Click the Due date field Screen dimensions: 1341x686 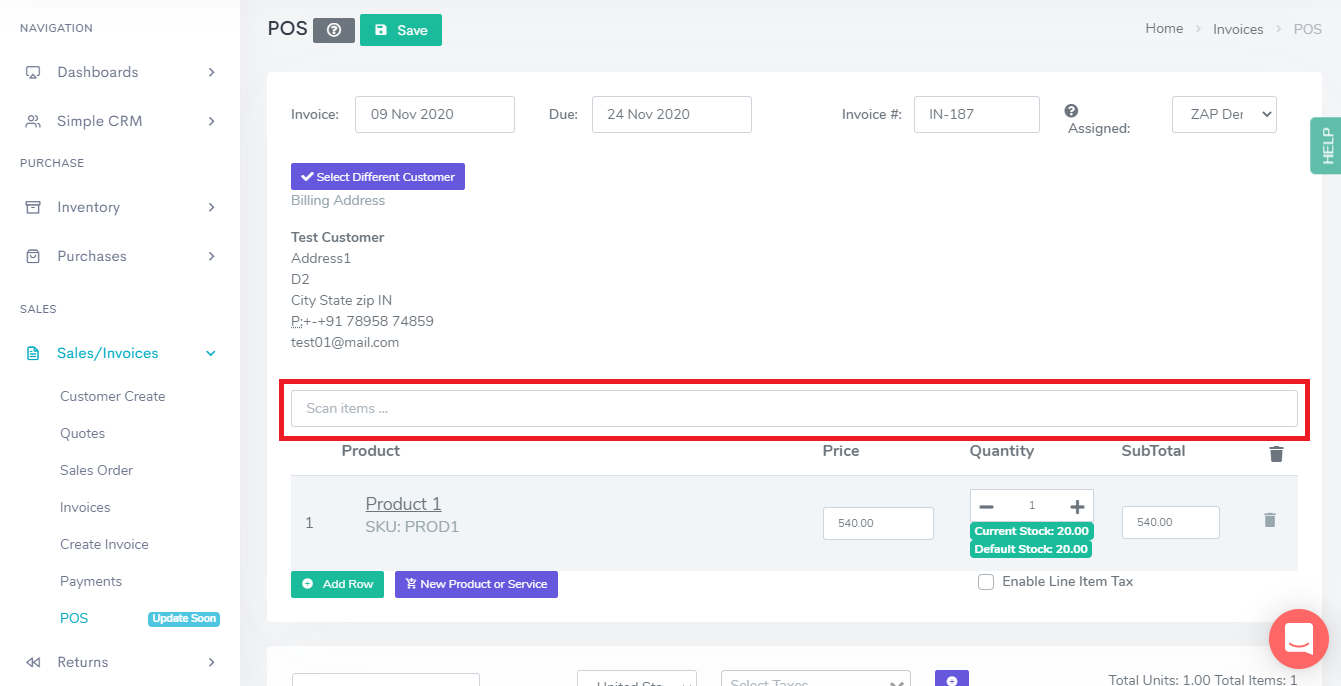point(672,114)
